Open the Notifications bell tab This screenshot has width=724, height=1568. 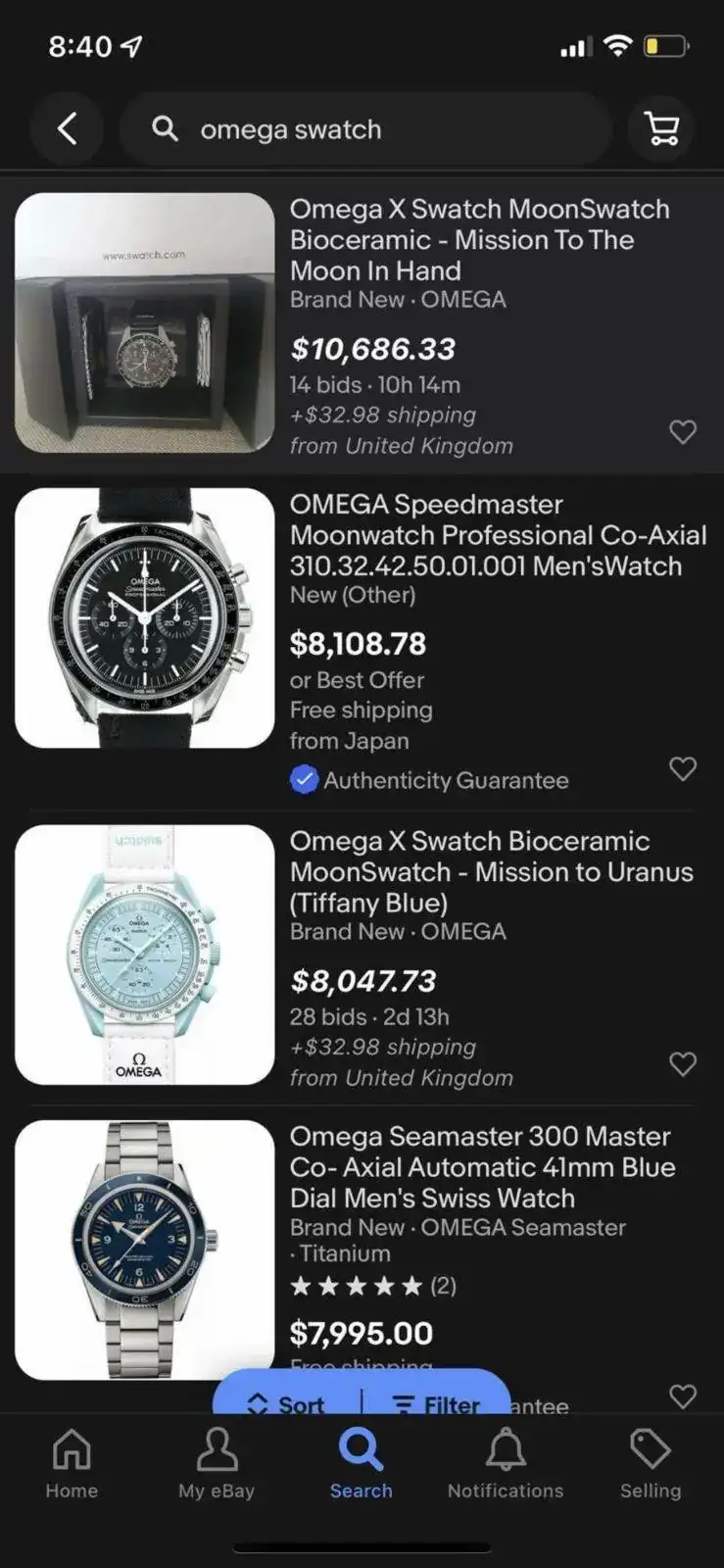coord(506,1462)
